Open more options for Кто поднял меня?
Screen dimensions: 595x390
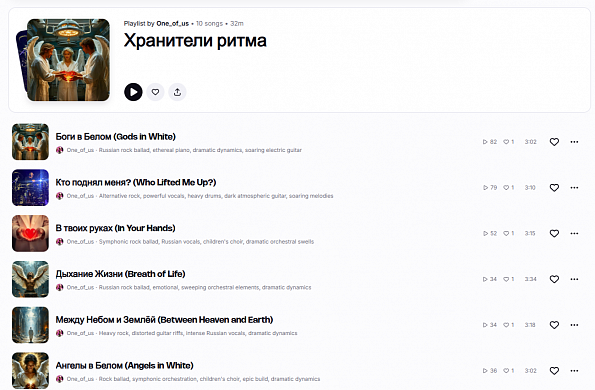[574, 188]
